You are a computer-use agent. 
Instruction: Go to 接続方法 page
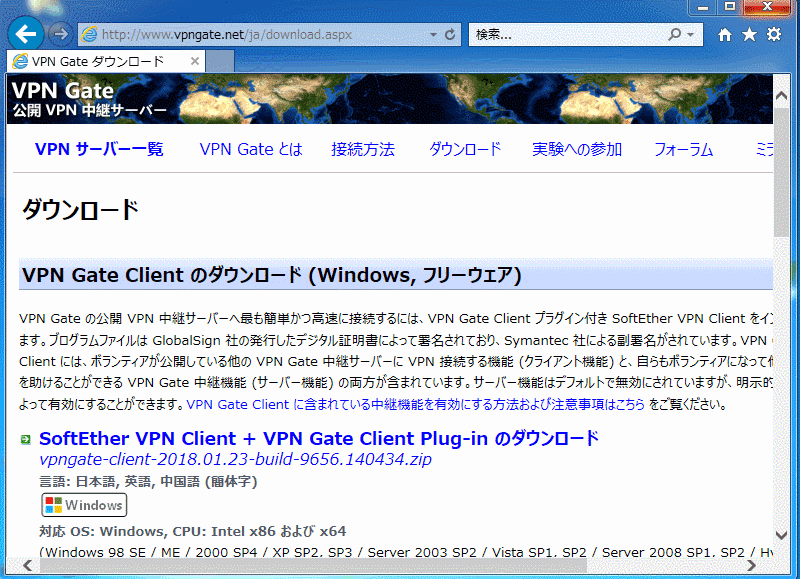coord(363,149)
